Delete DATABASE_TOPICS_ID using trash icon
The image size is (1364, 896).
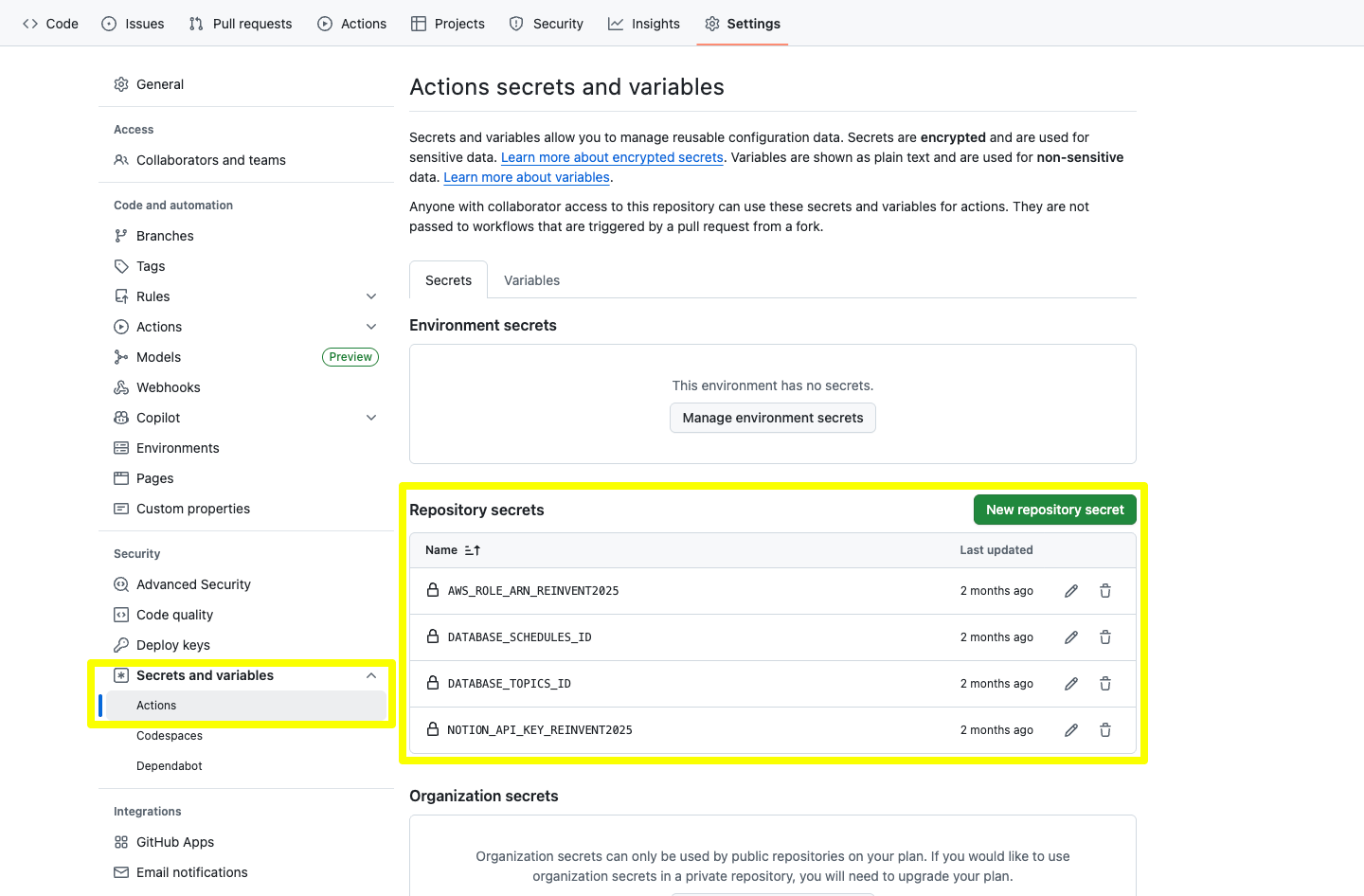point(1105,684)
